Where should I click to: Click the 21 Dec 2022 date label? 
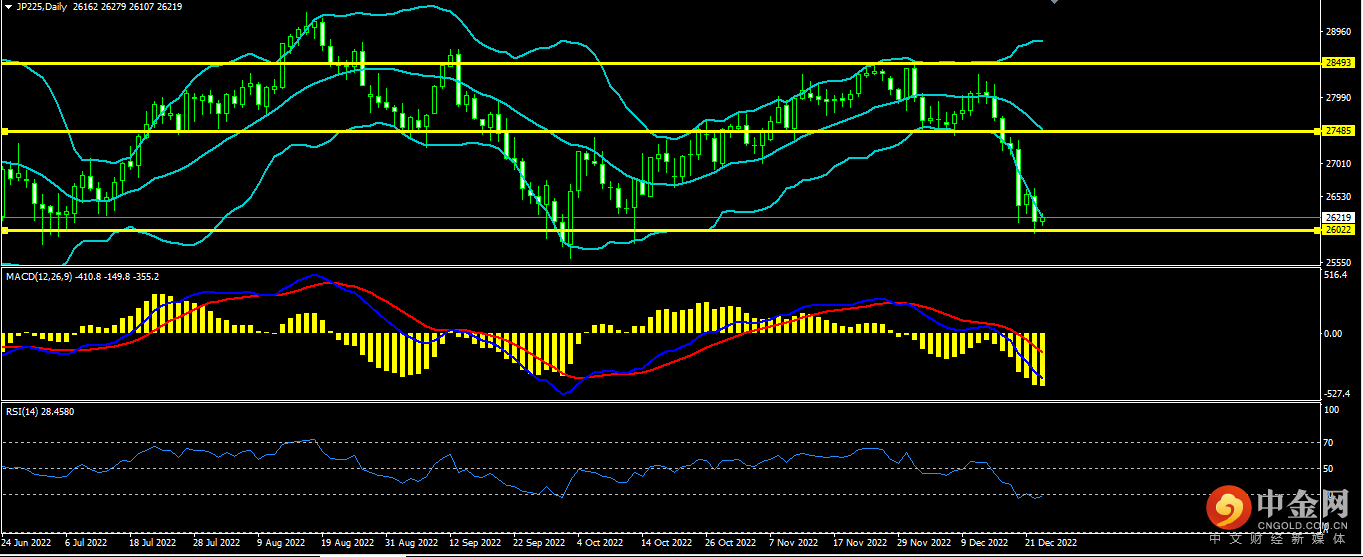click(x=1051, y=543)
